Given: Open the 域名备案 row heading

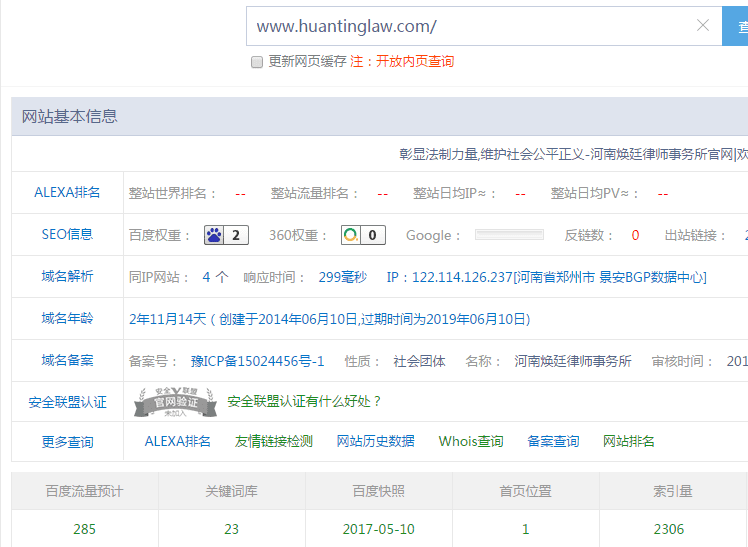Looking at the screenshot, I should pos(67,360).
